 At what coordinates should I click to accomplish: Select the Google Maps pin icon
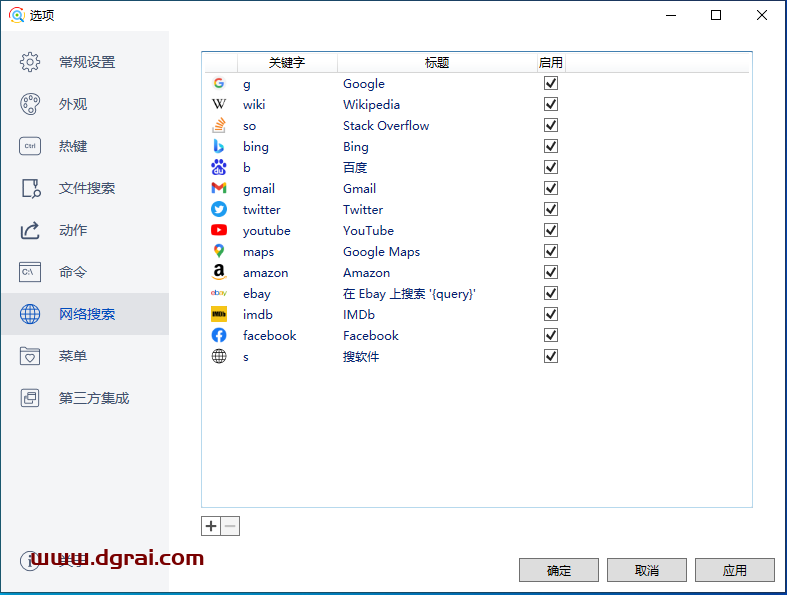(x=219, y=252)
